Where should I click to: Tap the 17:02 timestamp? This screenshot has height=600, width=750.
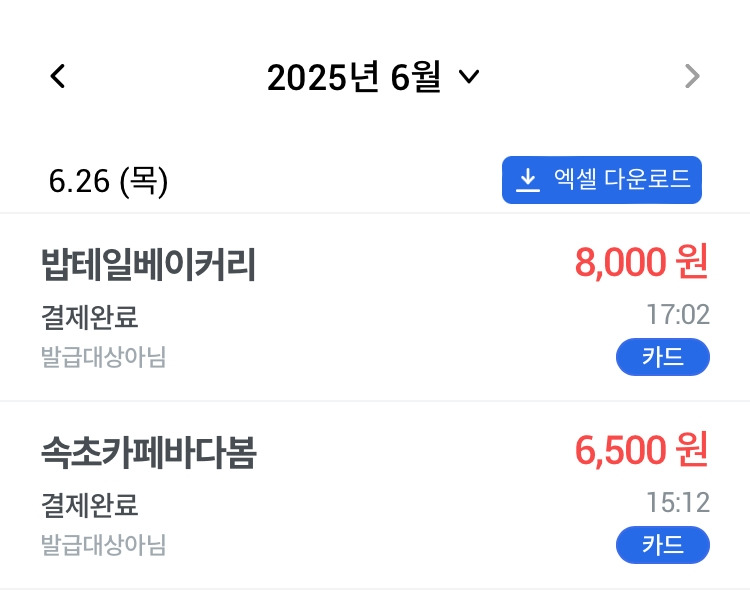[x=677, y=316]
